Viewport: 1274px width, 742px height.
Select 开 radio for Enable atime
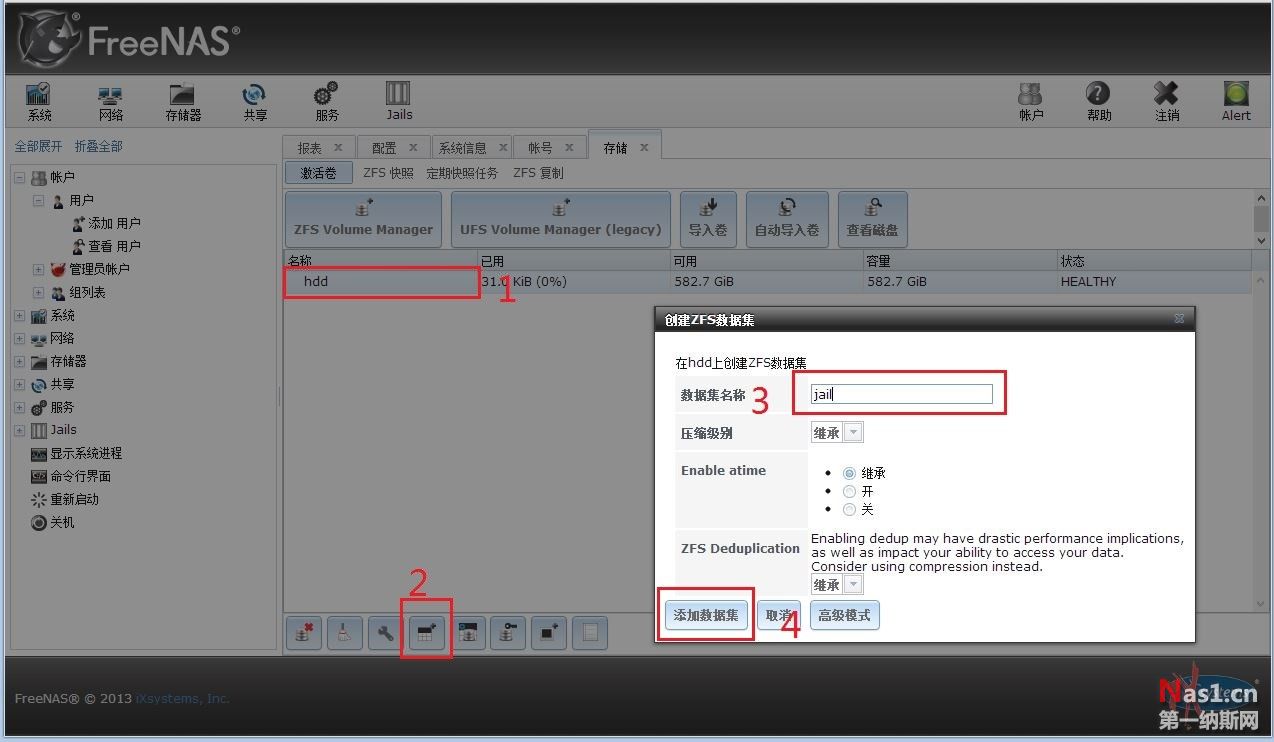pyautogui.click(x=850, y=491)
